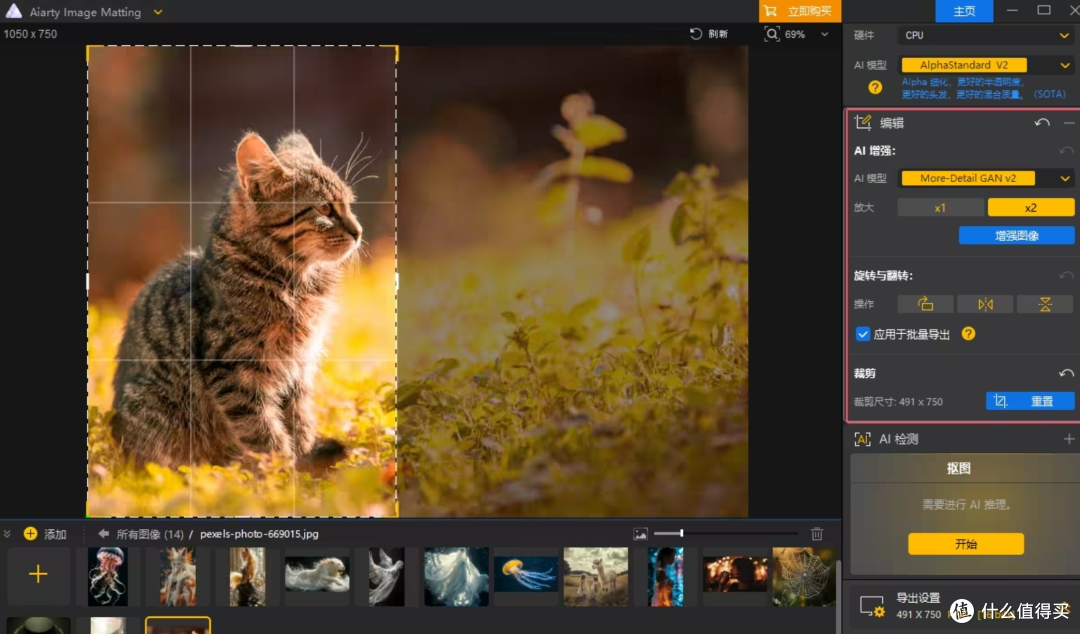
Task: Undo edits in 编辑 panel header
Action: coord(1041,123)
